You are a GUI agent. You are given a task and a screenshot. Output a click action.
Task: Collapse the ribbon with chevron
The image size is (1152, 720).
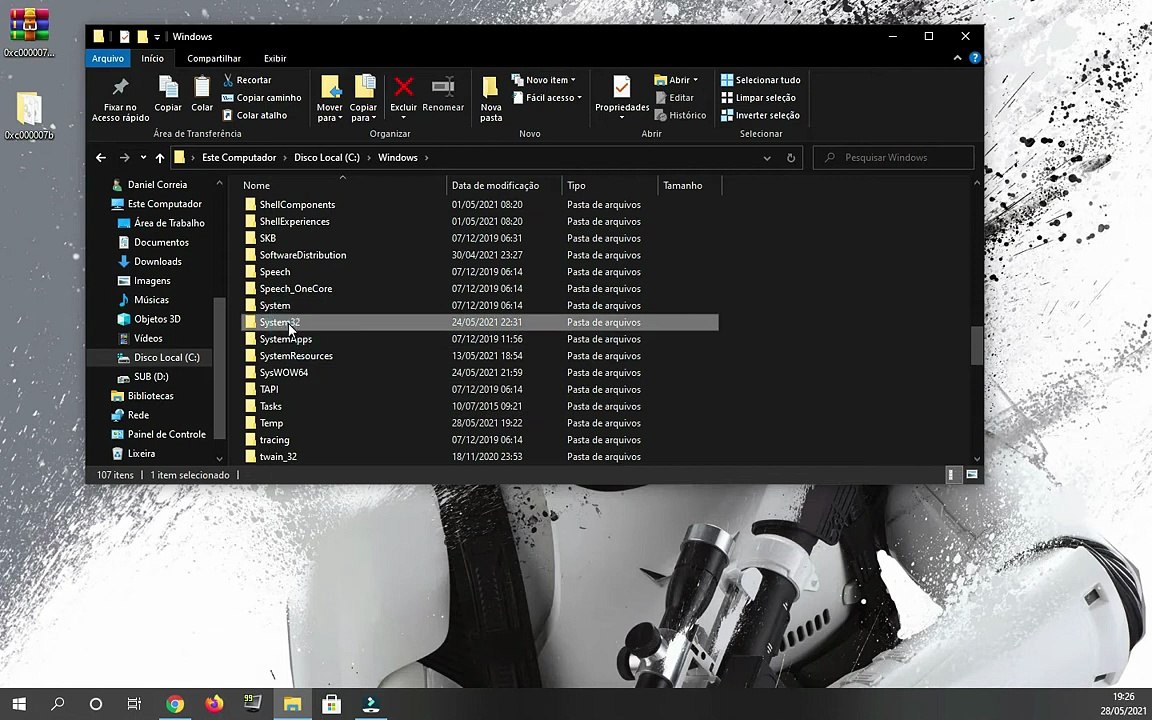957,58
